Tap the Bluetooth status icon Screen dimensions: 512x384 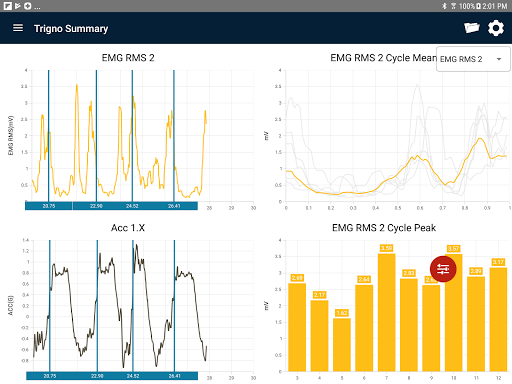[x=444, y=6]
